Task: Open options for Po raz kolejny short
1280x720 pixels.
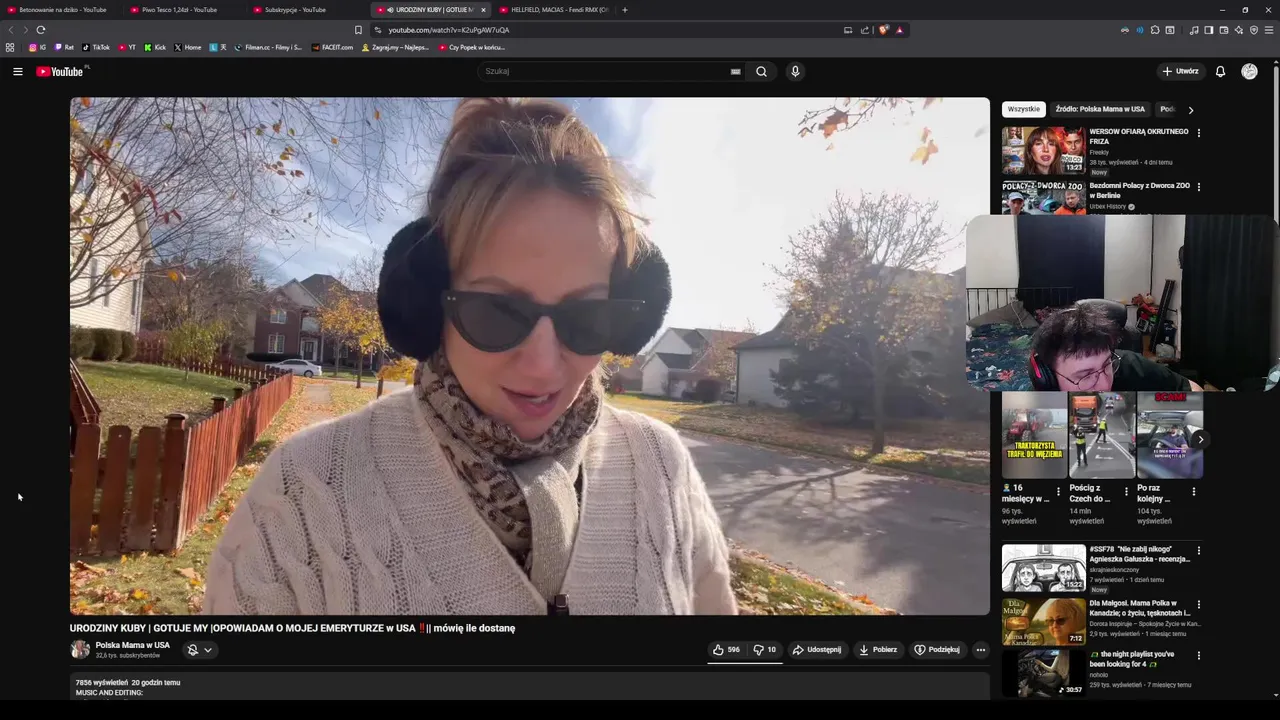Action: 1193,491
